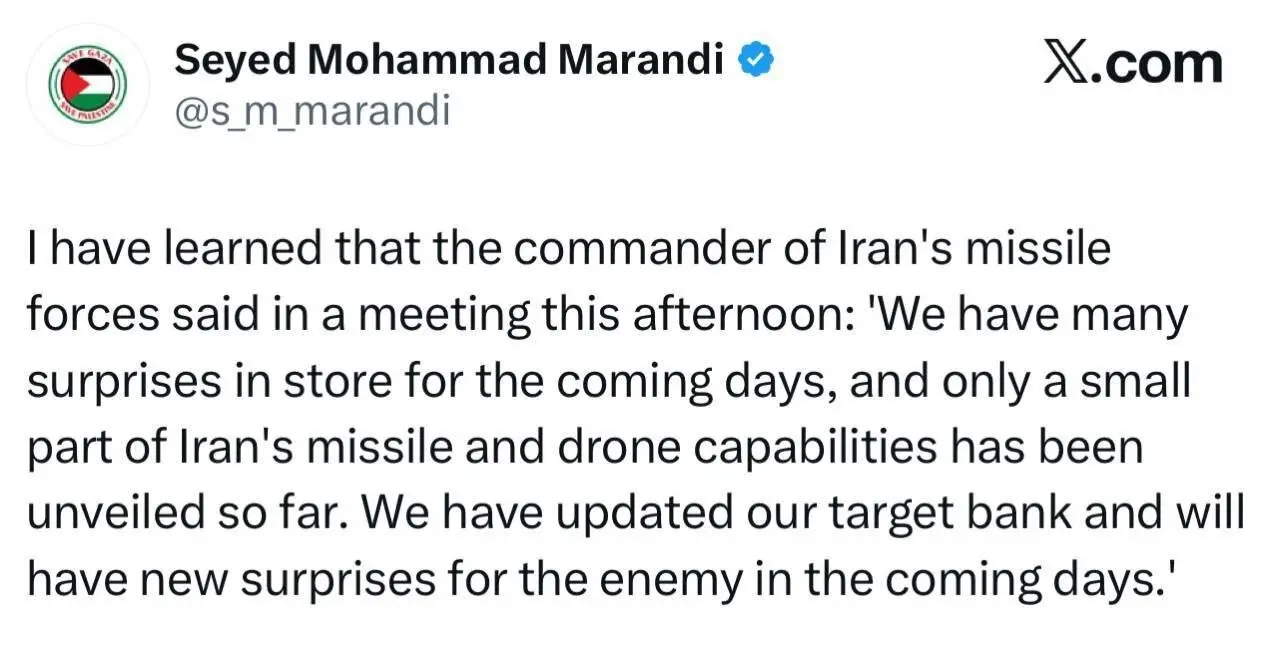The width and height of the screenshot is (1280, 664).
Task: Click the blue verified checkmark badge
Action: pyautogui.click(x=755, y=62)
